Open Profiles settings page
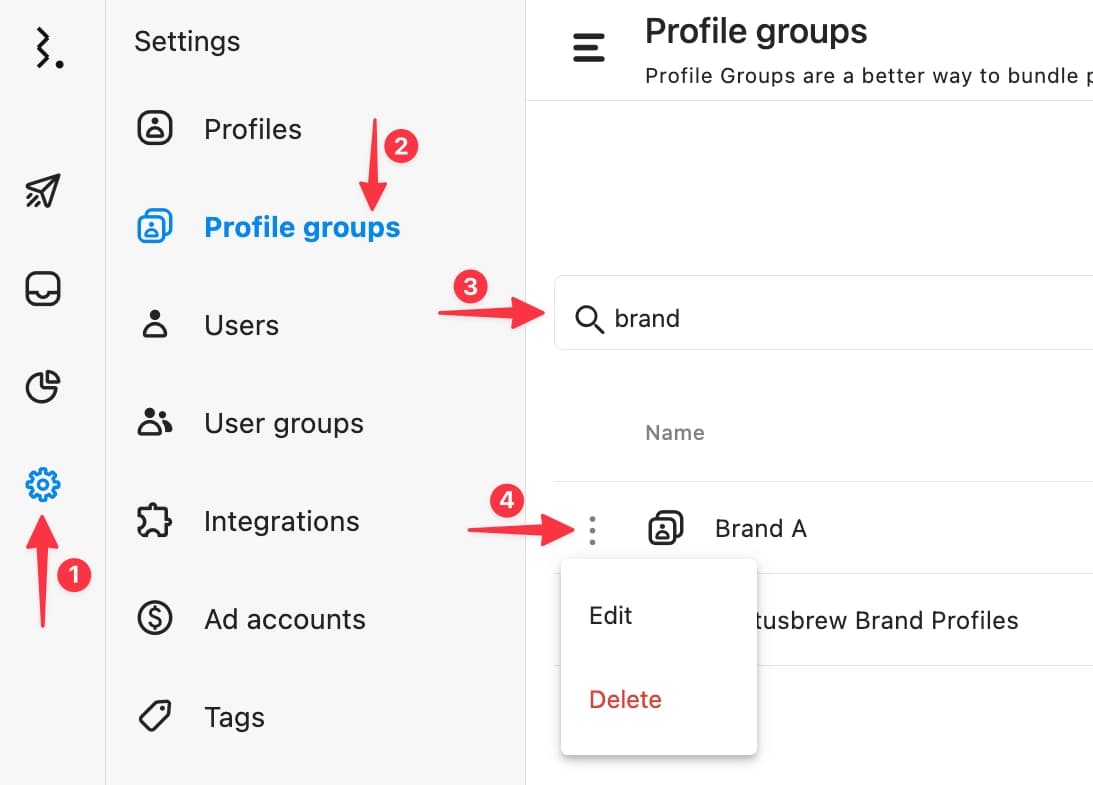 tap(252, 129)
